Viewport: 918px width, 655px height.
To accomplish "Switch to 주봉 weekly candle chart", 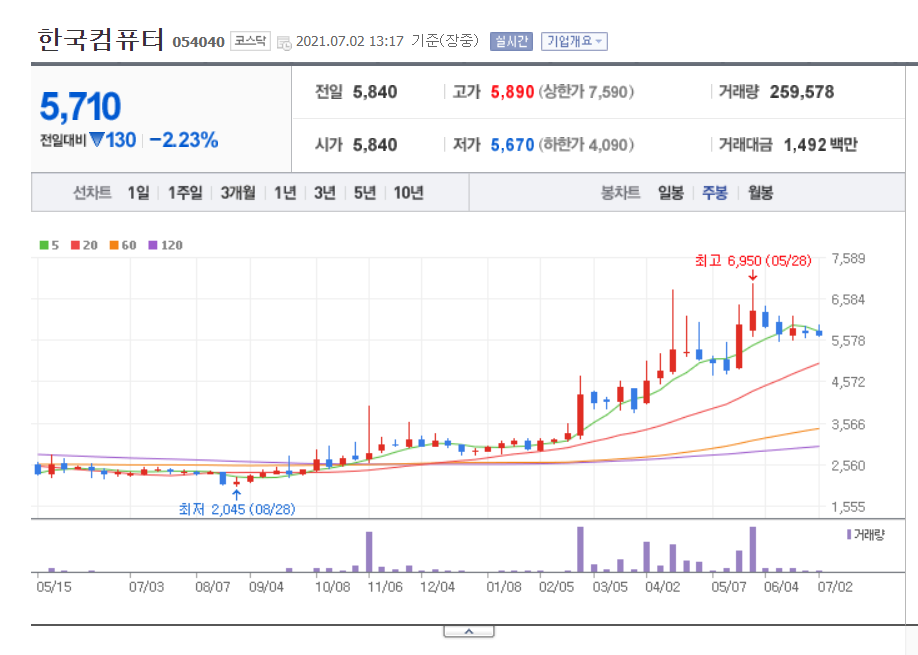I will pos(715,193).
